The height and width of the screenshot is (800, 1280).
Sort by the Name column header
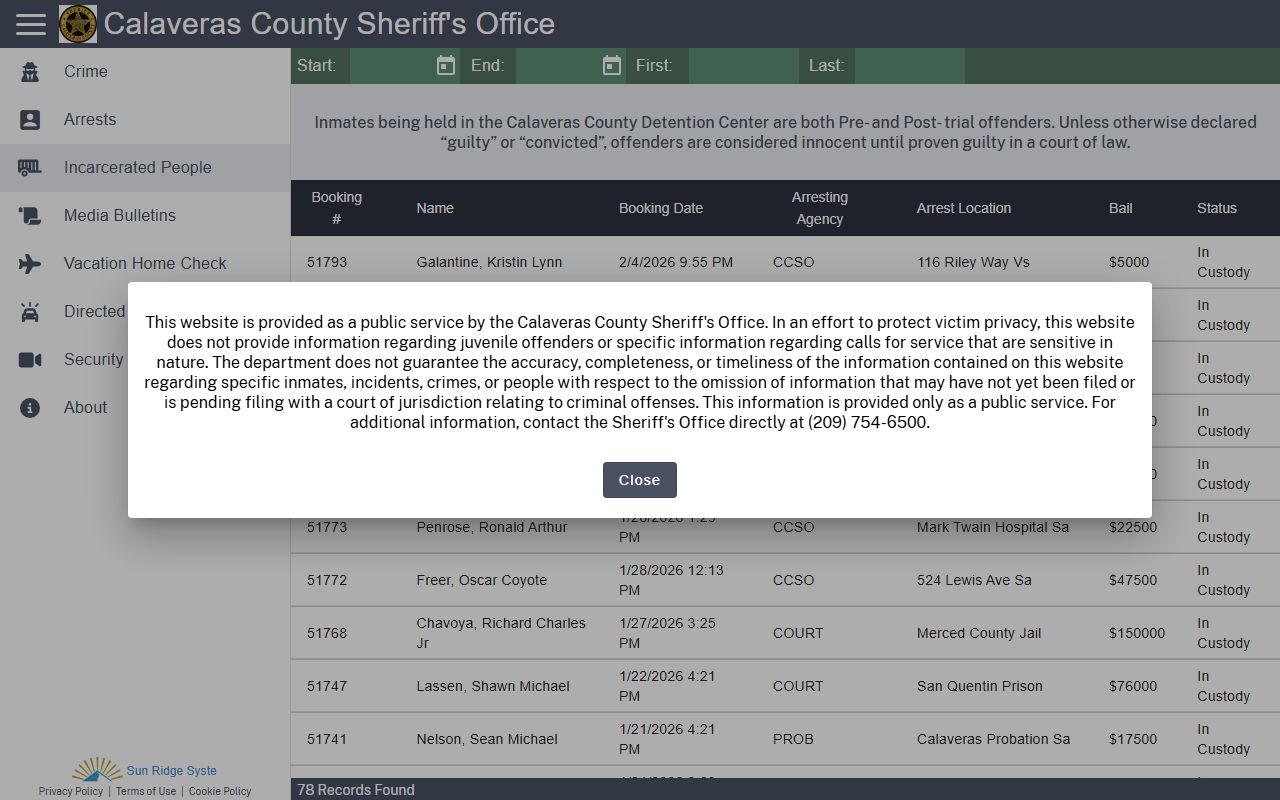[435, 208]
